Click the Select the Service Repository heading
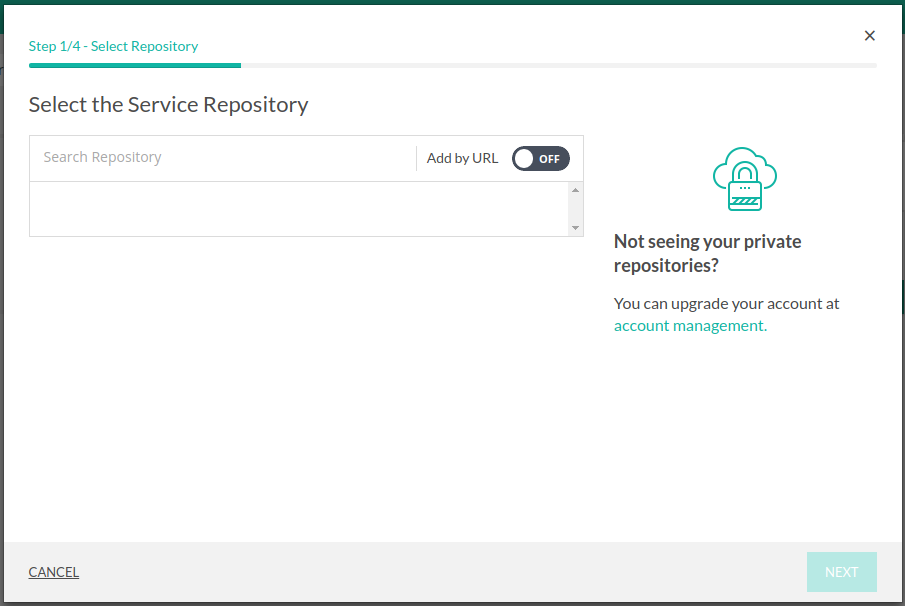The width and height of the screenshot is (905, 606). coord(169,105)
